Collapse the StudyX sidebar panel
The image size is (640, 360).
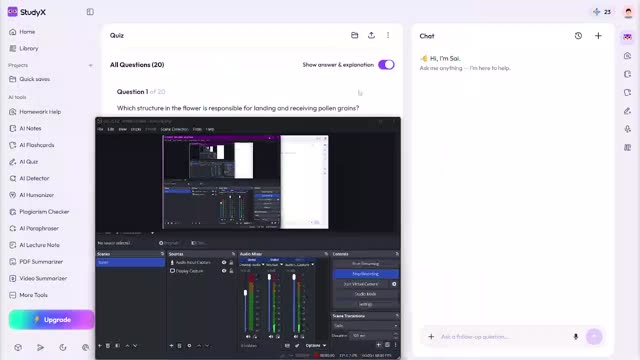pos(90,12)
